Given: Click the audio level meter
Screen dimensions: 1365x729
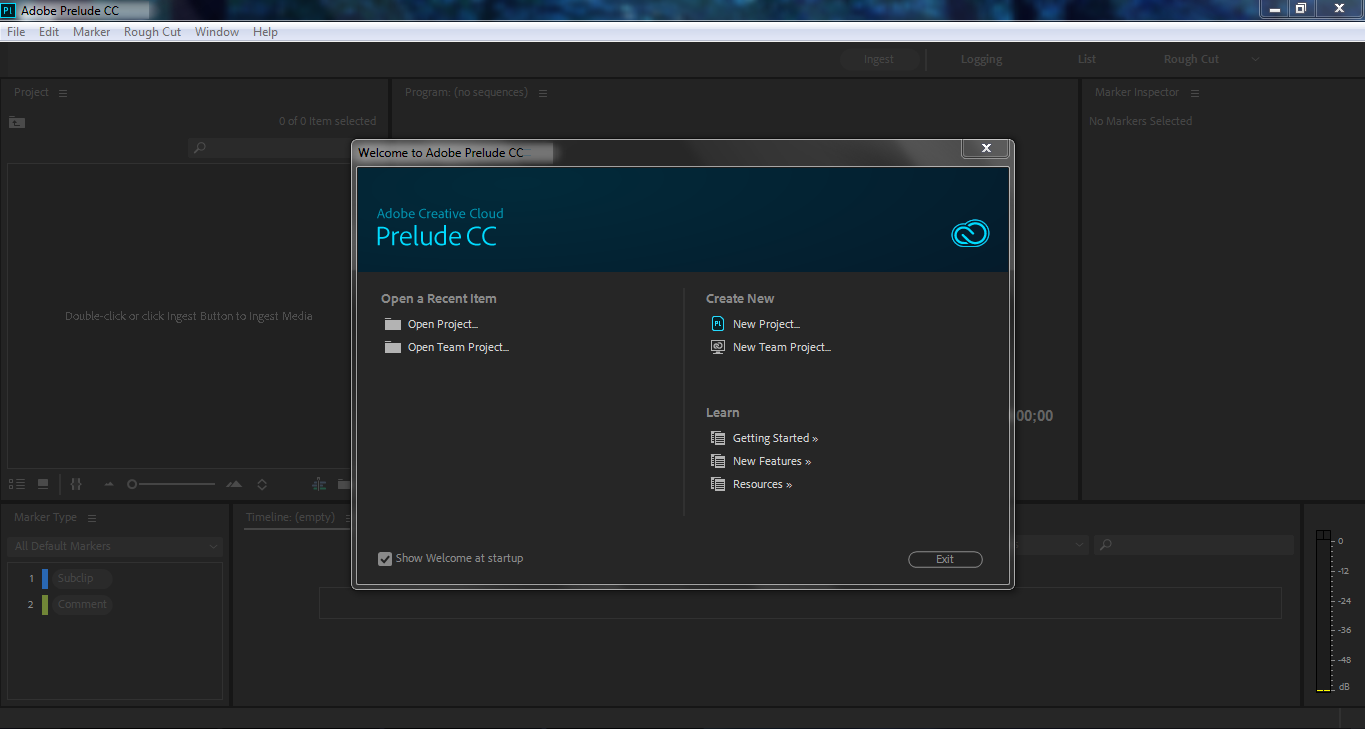Looking at the screenshot, I should 1324,610.
